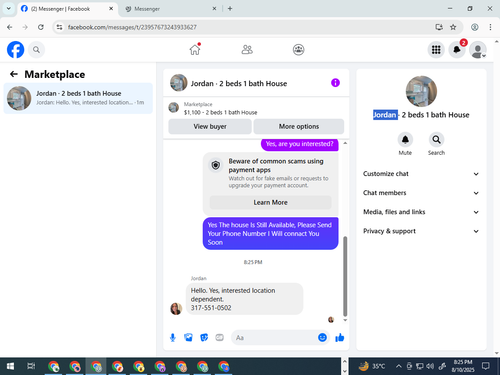Search in conversation using magnifier icon
This screenshot has width=500, height=375.
point(436,139)
